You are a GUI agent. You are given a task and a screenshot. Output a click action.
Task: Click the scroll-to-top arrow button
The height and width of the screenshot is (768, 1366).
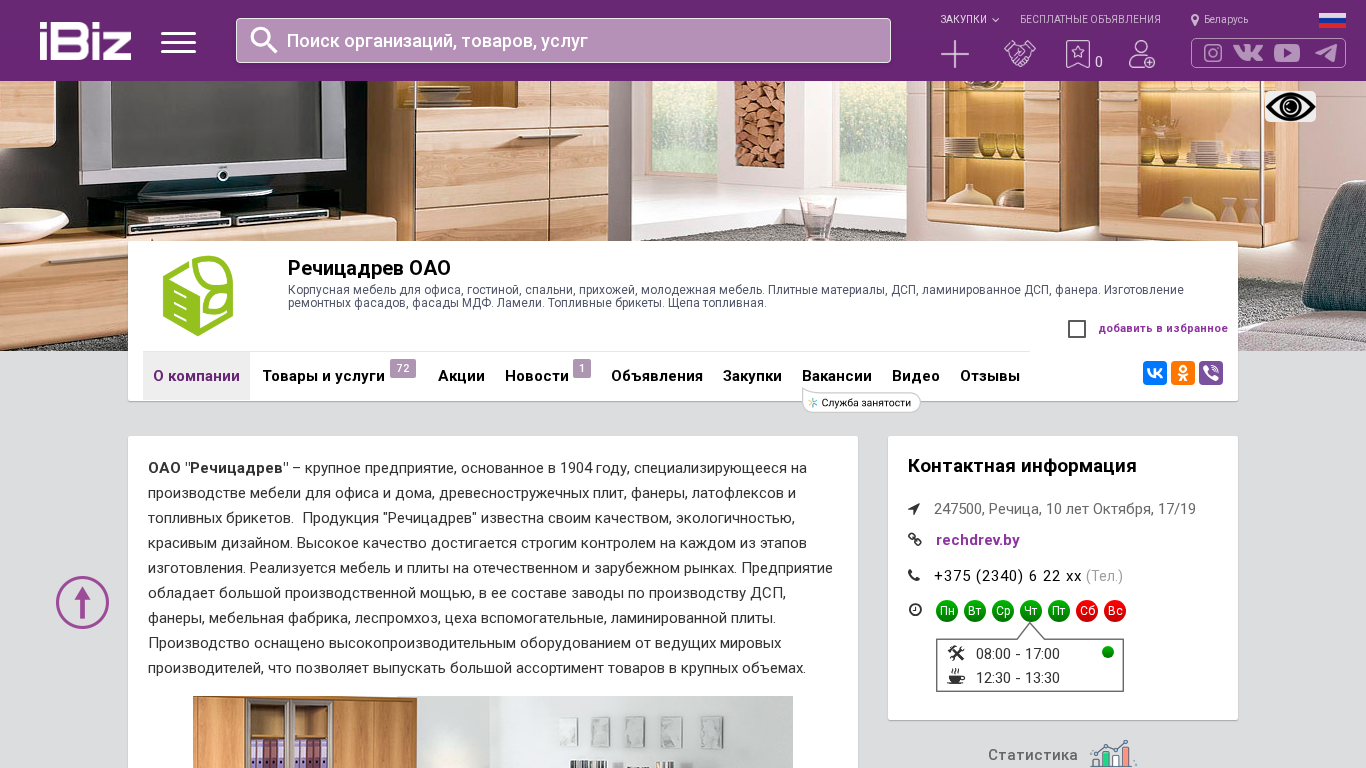pyautogui.click(x=82, y=602)
